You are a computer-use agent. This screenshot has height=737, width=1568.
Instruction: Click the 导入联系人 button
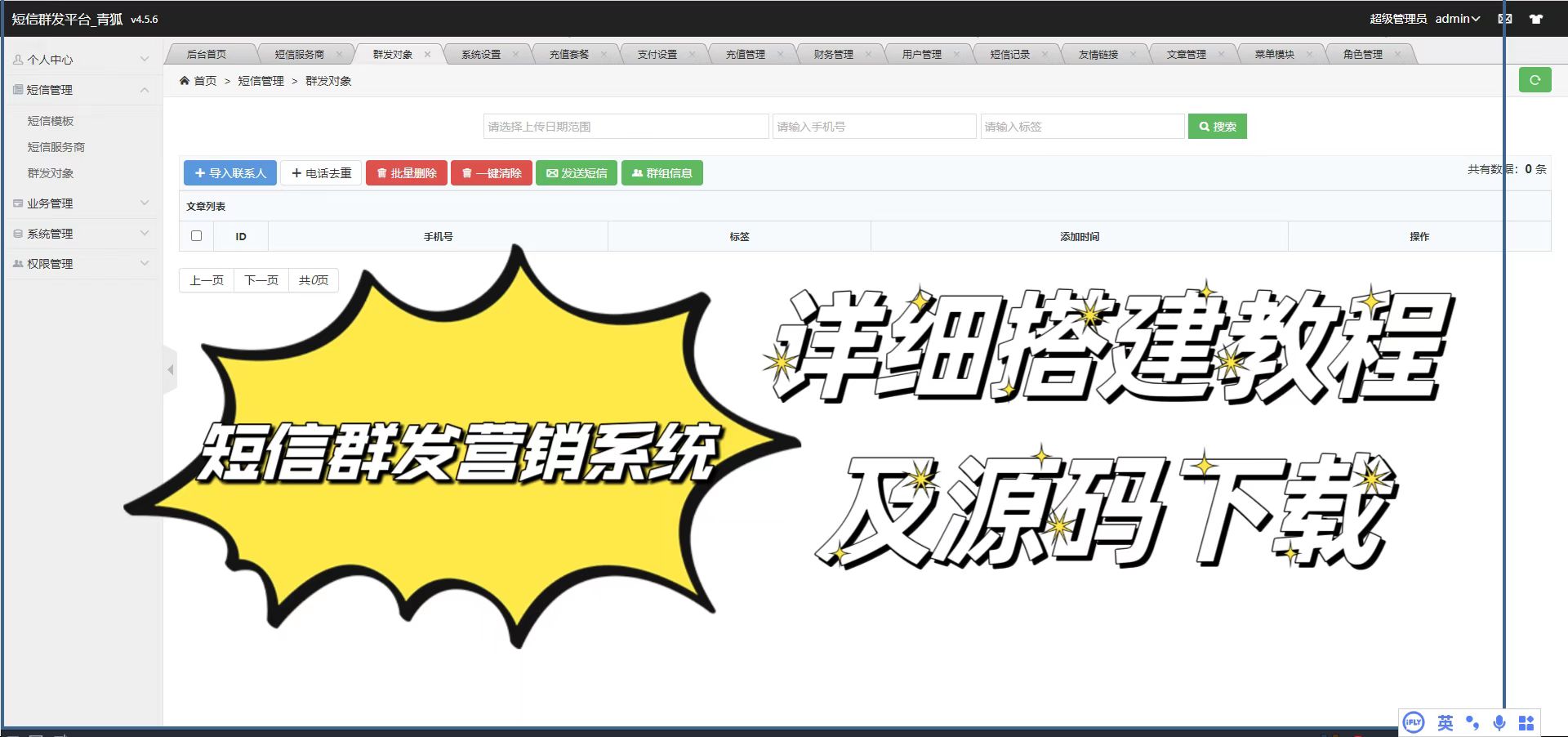[x=230, y=172]
